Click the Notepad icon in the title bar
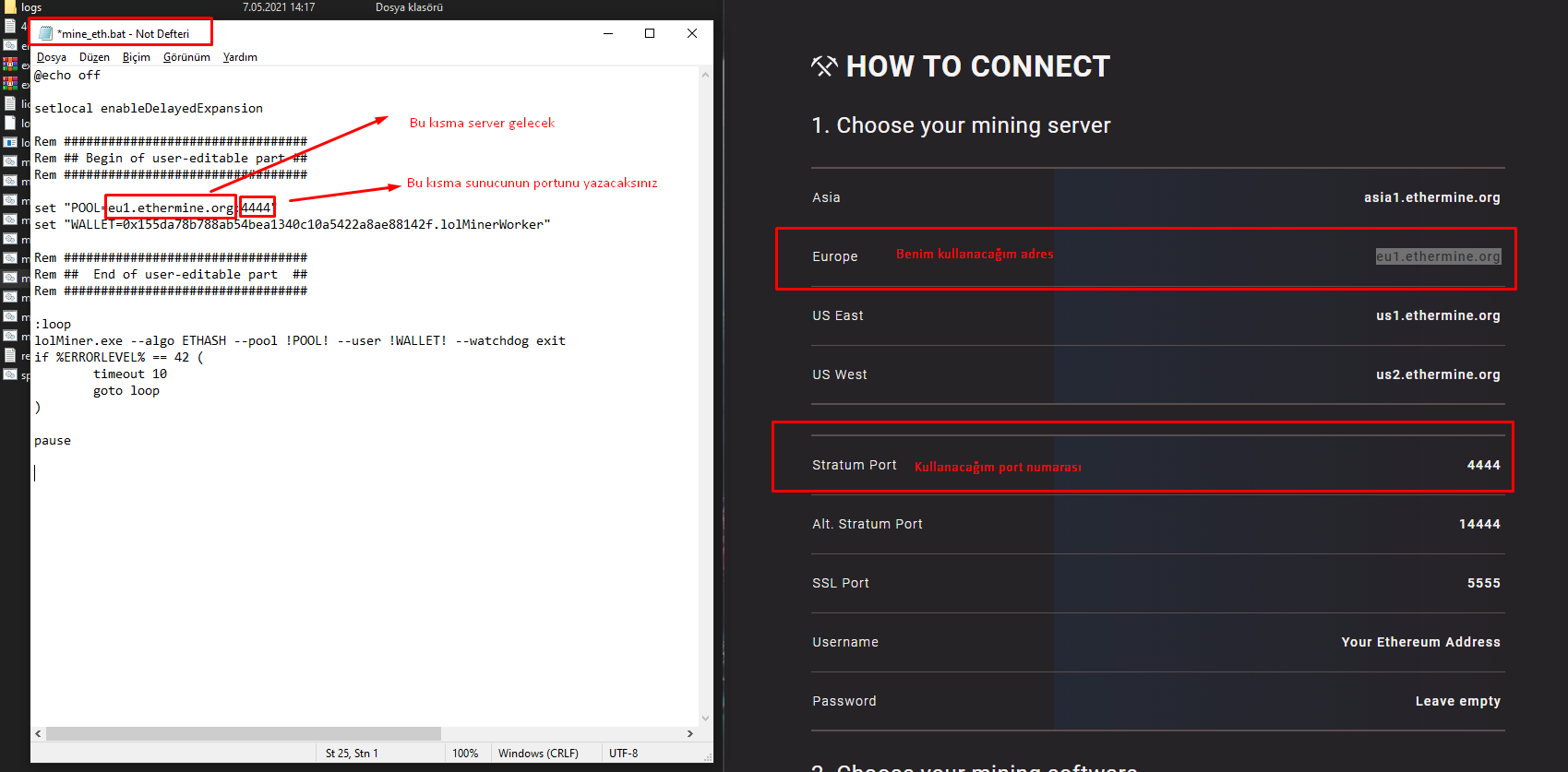 (x=46, y=33)
